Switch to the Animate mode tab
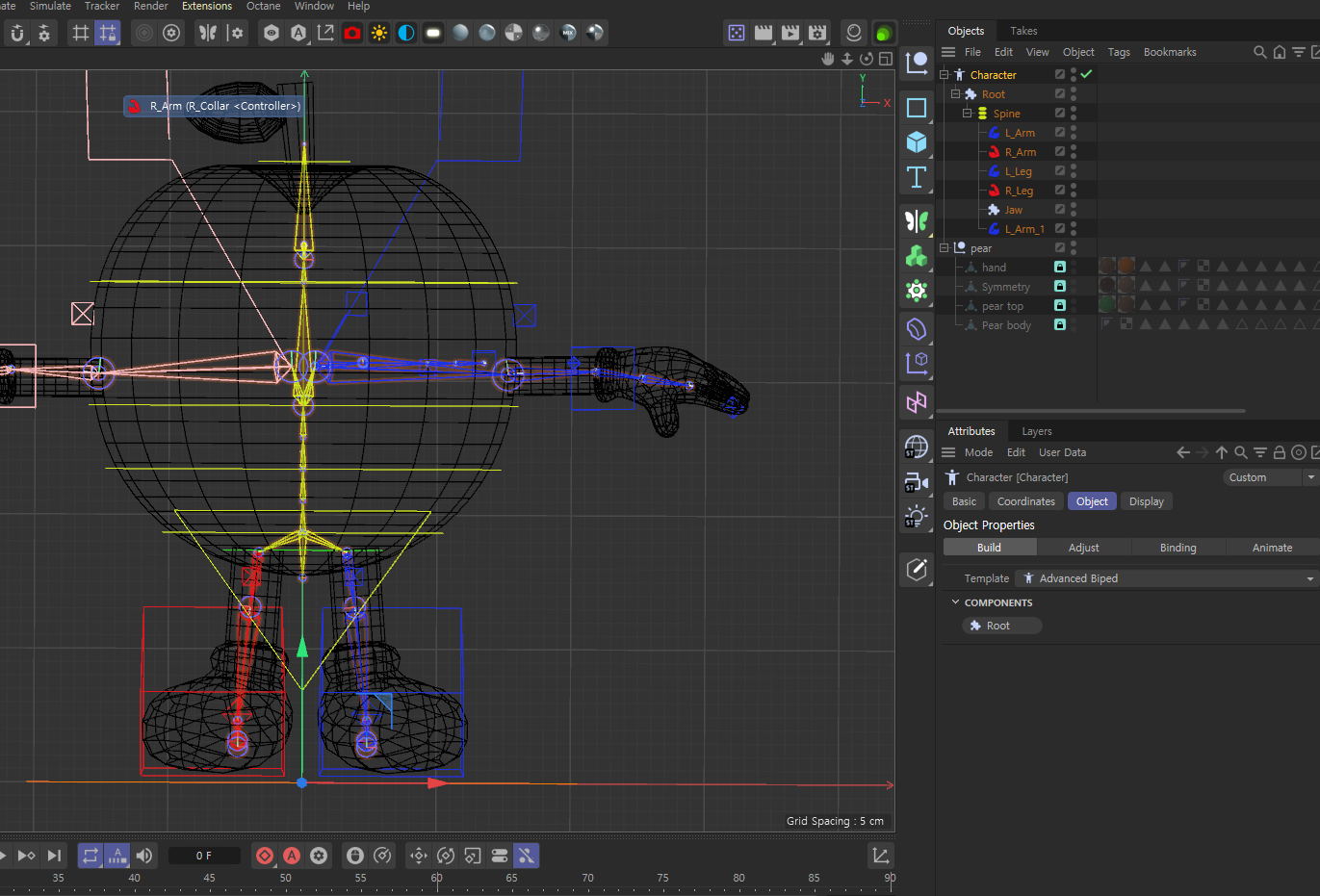1320x896 pixels. coord(1272,548)
